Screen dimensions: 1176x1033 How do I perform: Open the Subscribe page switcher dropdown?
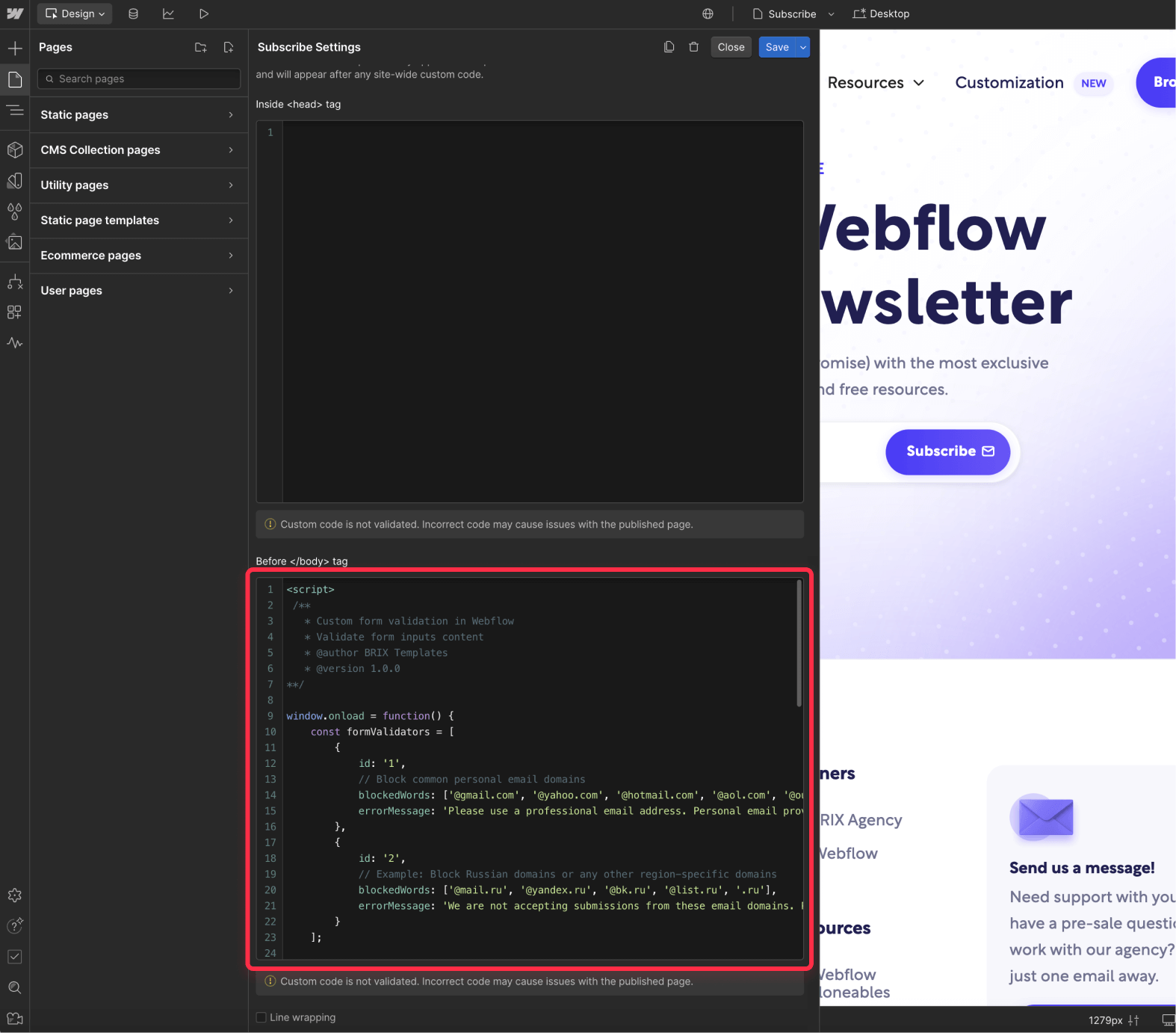coord(793,13)
